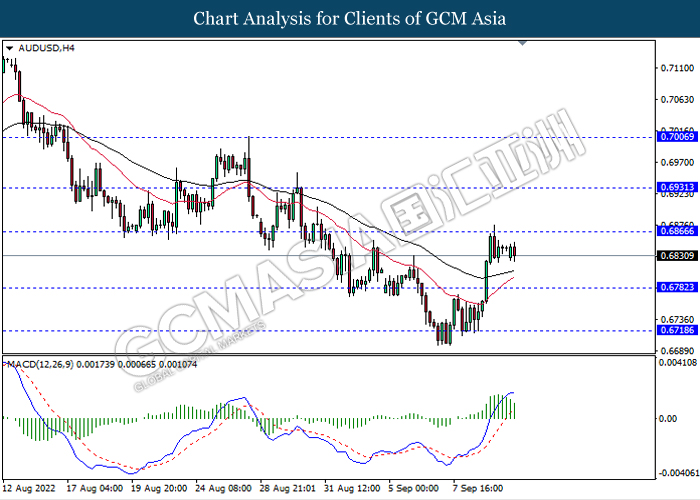Click the MACD scale value 0.004108
Viewport: 700px width, 500px height.
pyautogui.click(x=678, y=362)
